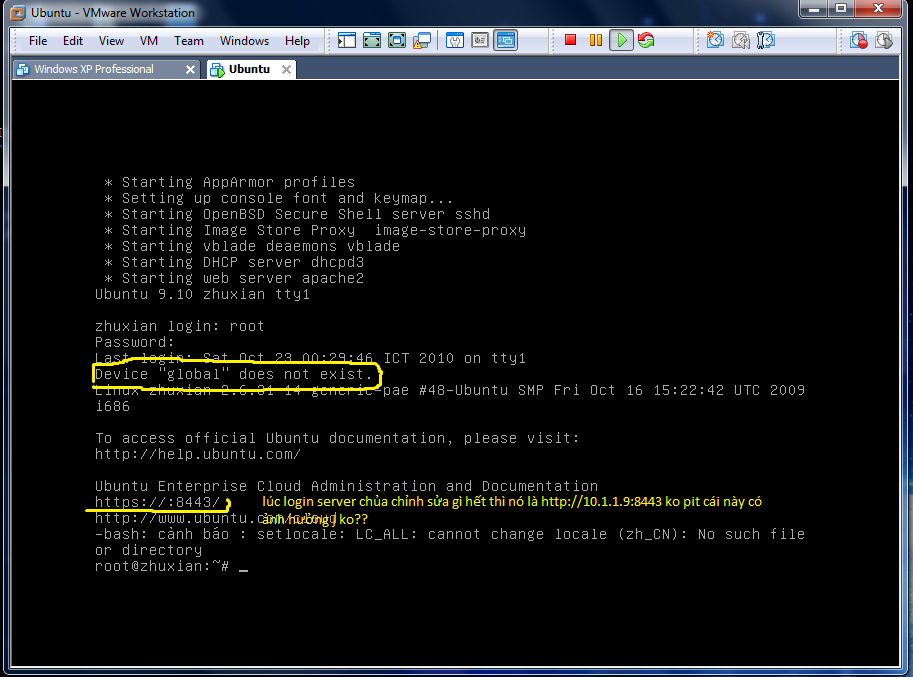The width and height of the screenshot is (913, 677).
Task: Power on the VM with green play button
Action: pos(621,40)
